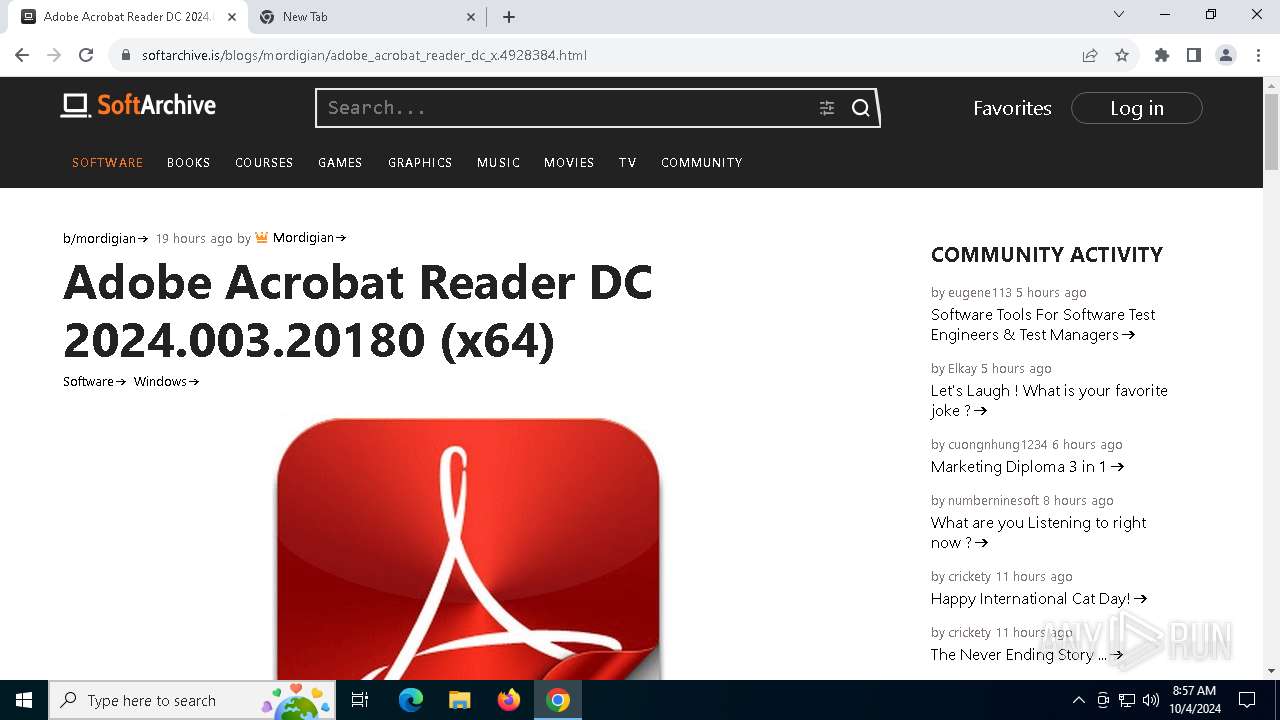The width and height of the screenshot is (1280, 720).
Task: Open the b/mordigian blog link
Action: click(105, 238)
